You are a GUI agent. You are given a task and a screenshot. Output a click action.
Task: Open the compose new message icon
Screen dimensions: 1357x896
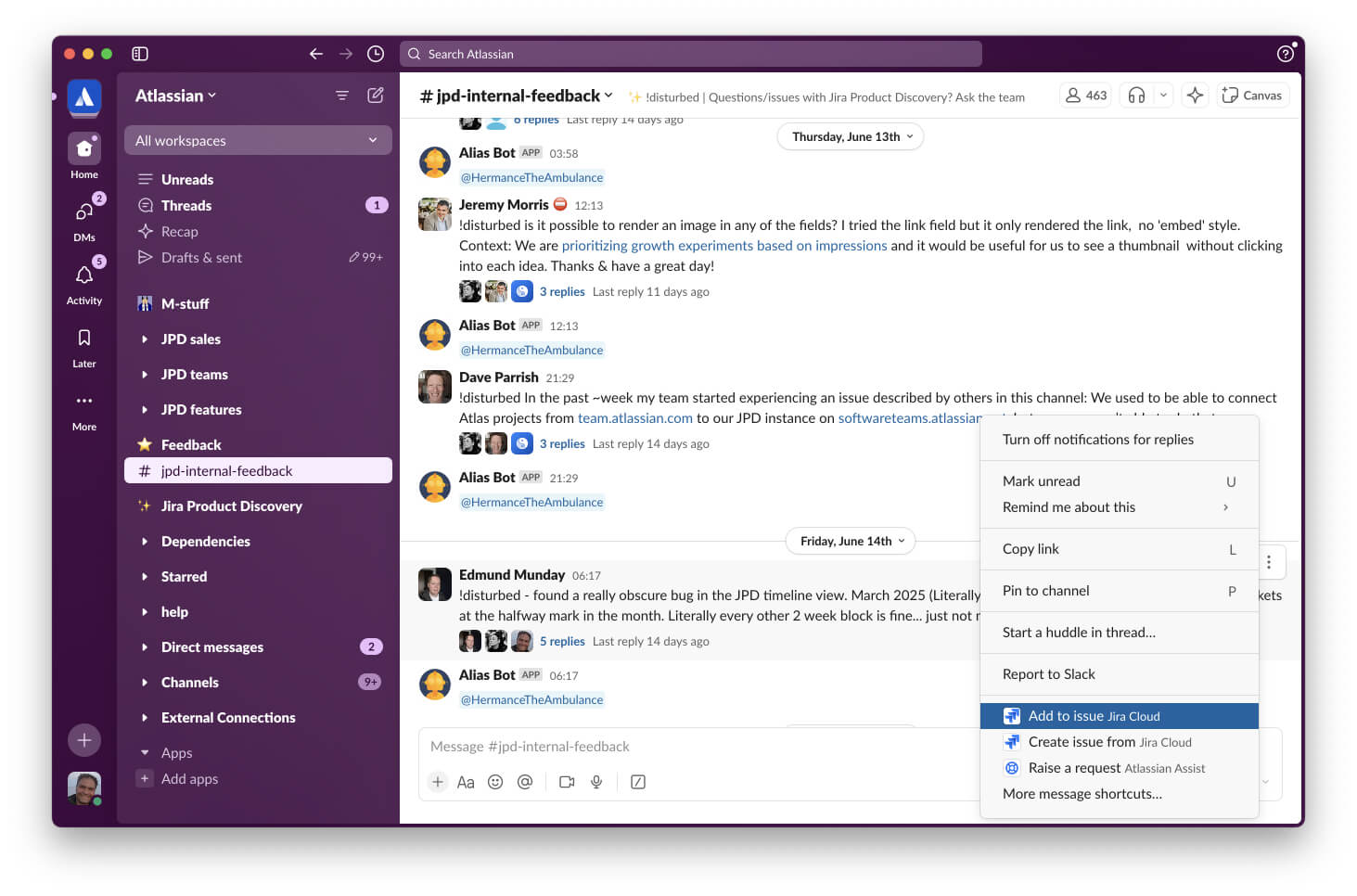375,95
